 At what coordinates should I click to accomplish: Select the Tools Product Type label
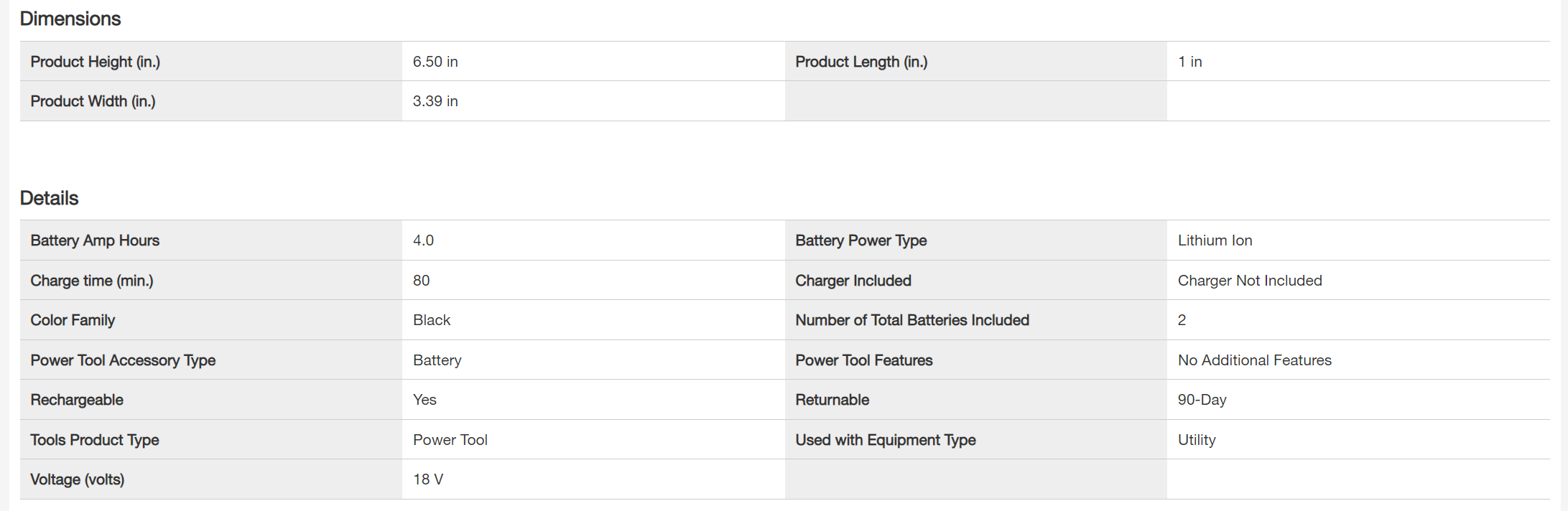[x=95, y=440]
